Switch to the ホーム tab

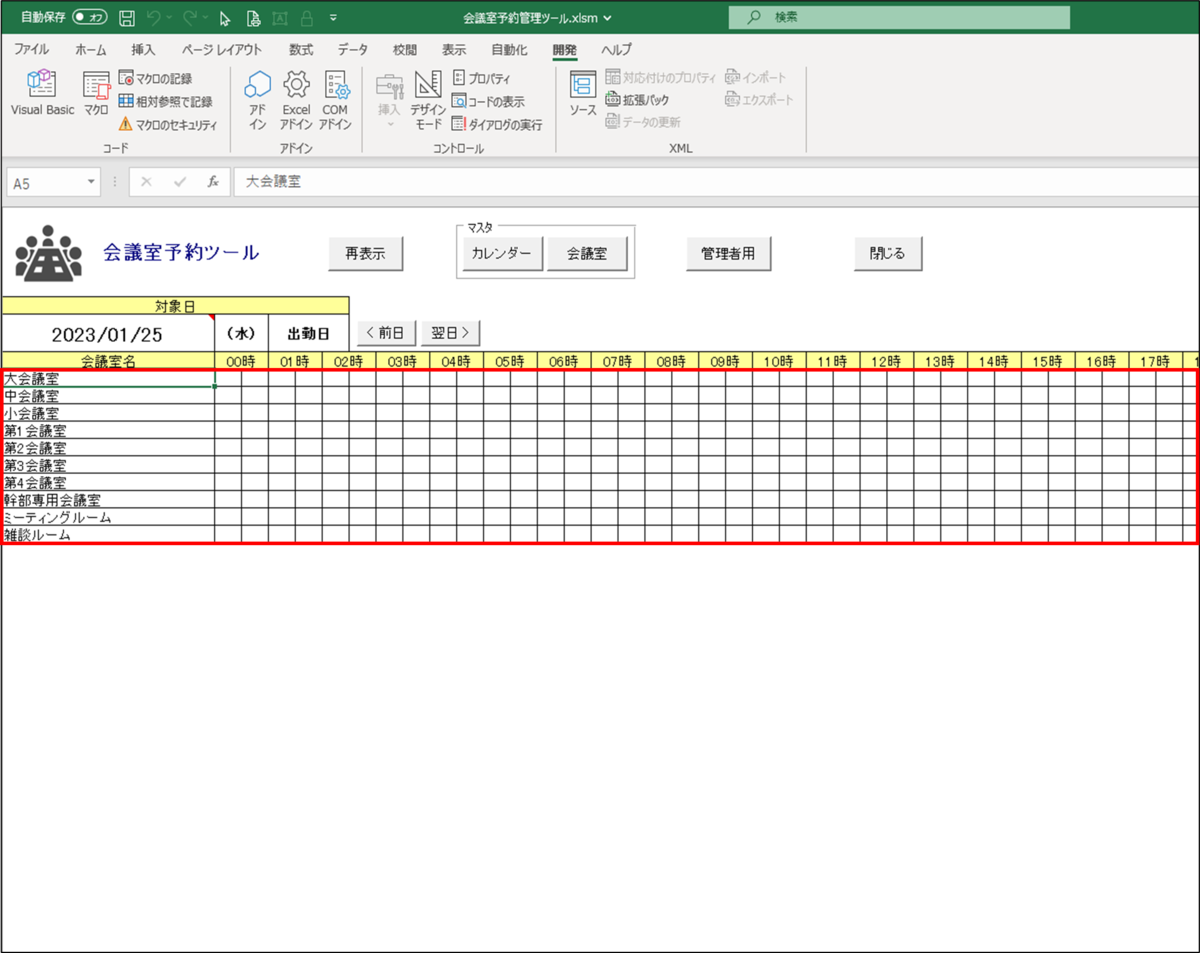tap(90, 49)
